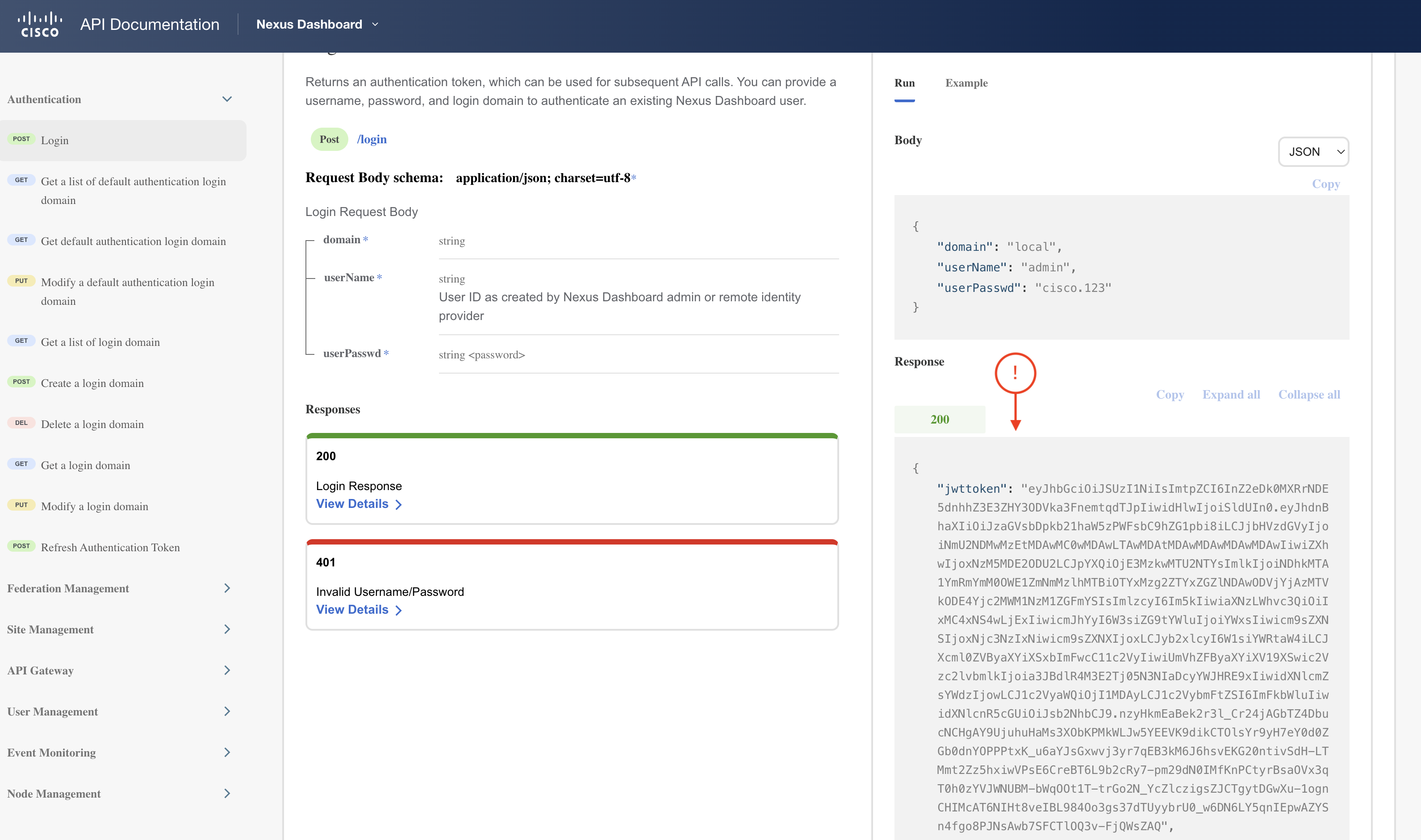Click the request body JSON editor

(1121, 267)
